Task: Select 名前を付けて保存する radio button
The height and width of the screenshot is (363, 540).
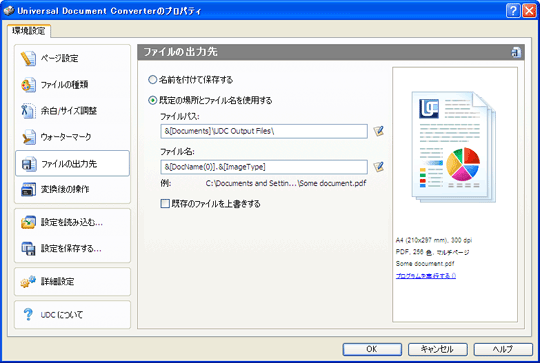Action: (x=153, y=80)
